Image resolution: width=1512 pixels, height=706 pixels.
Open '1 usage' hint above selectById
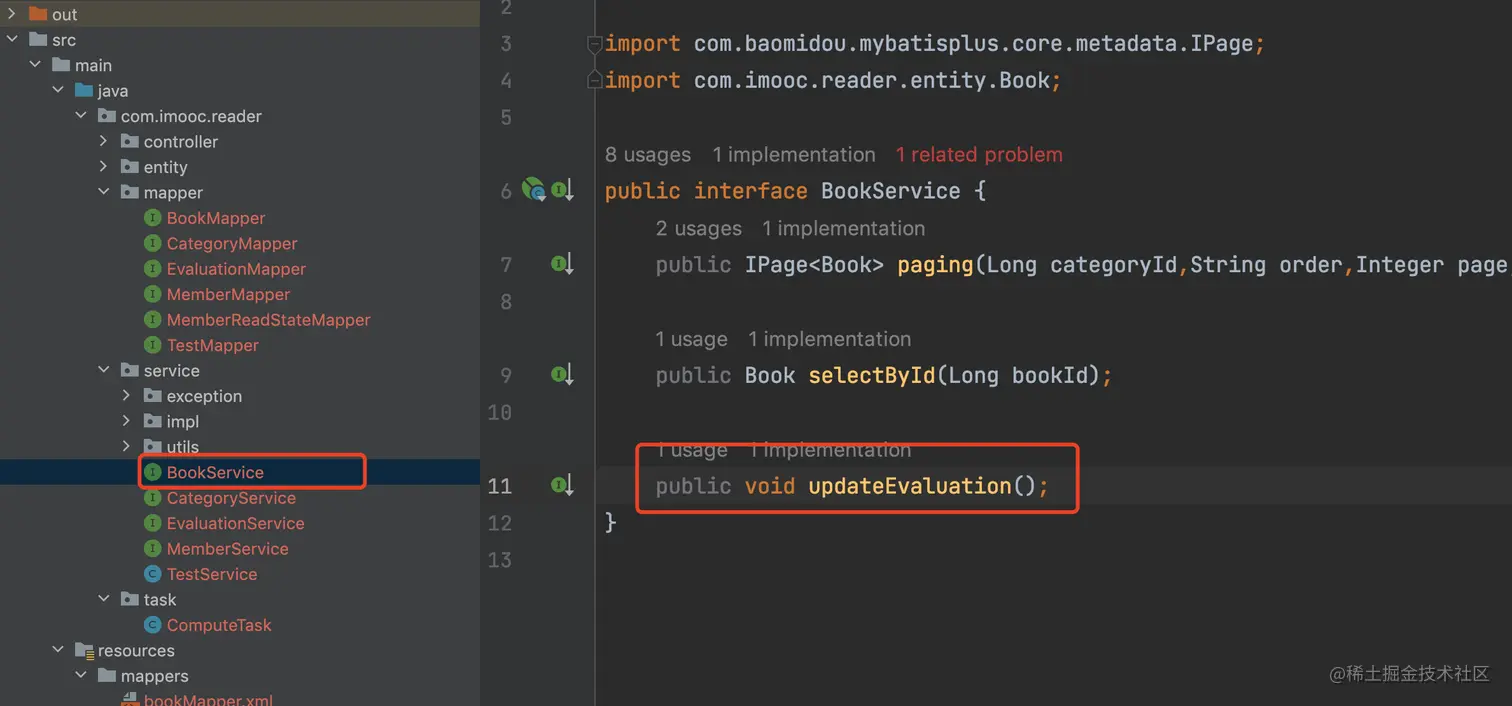pyautogui.click(x=692, y=340)
